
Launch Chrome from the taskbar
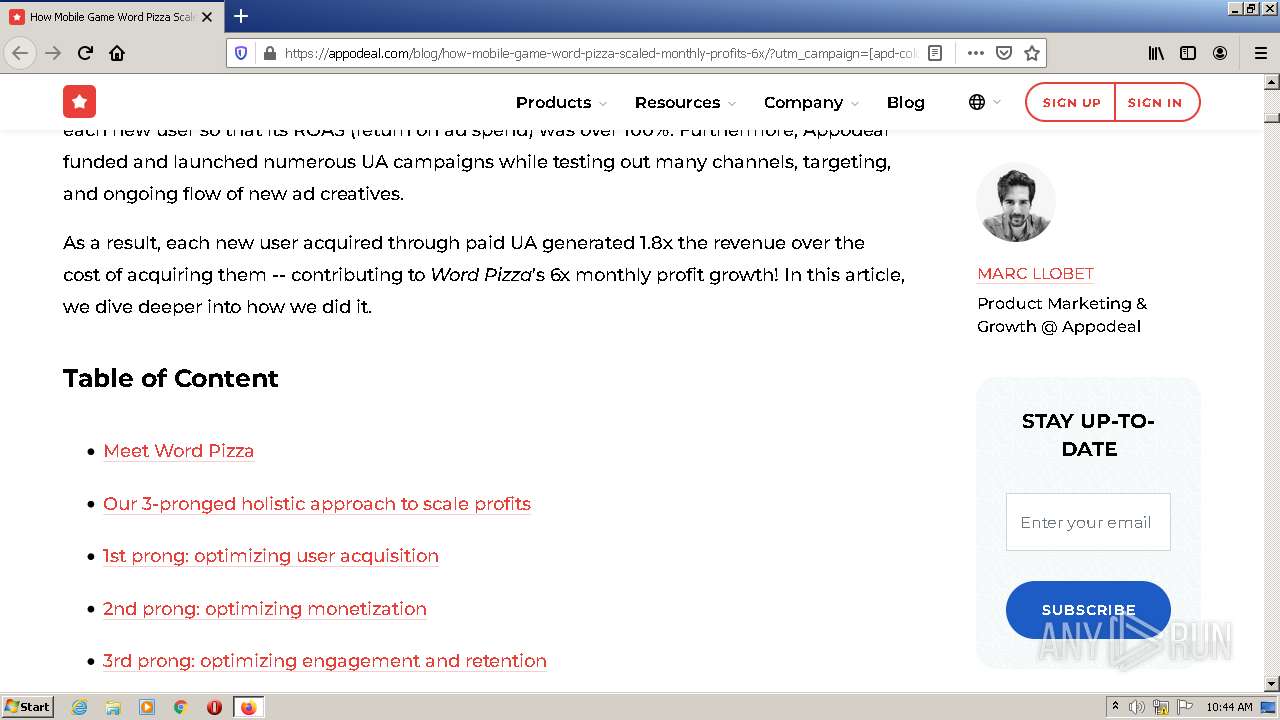[x=181, y=707]
